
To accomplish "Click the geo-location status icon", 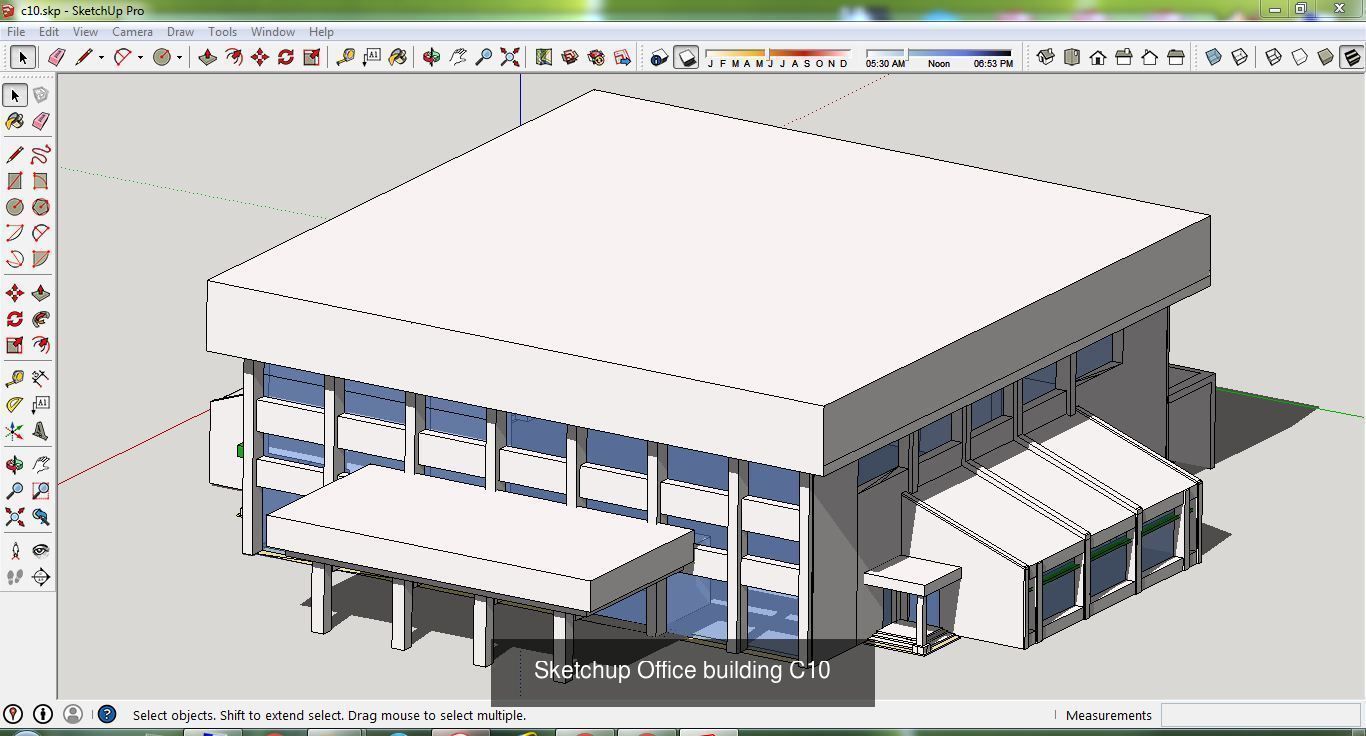I will pyautogui.click(x=13, y=714).
